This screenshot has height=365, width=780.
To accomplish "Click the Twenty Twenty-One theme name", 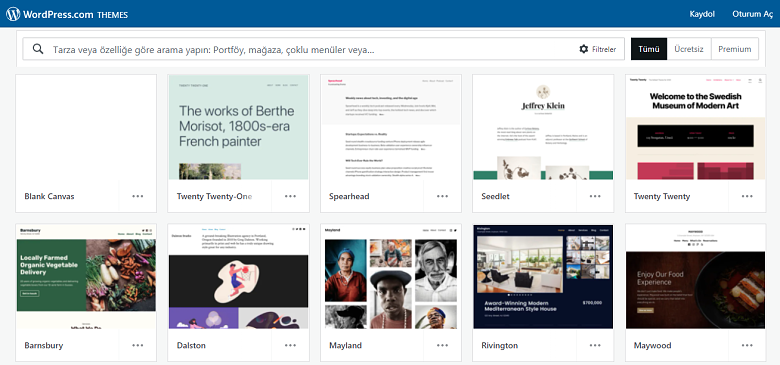I will (214, 196).
